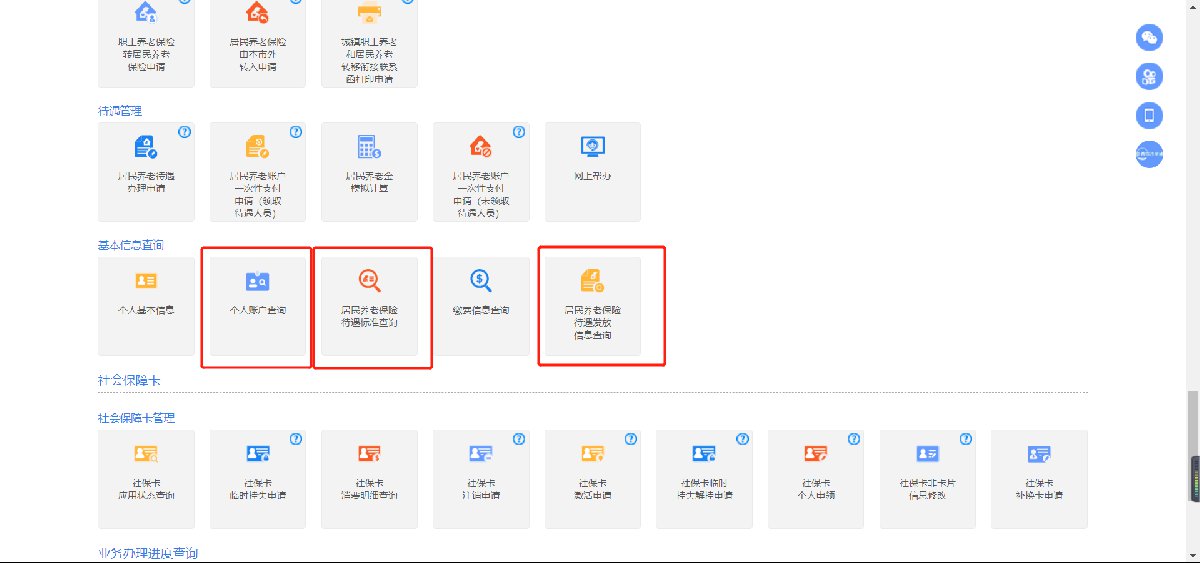Show help for 社保卡临时挂失解挂申请
The height and width of the screenshot is (563, 1200).
pyautogui.click(x=742, y=439)
